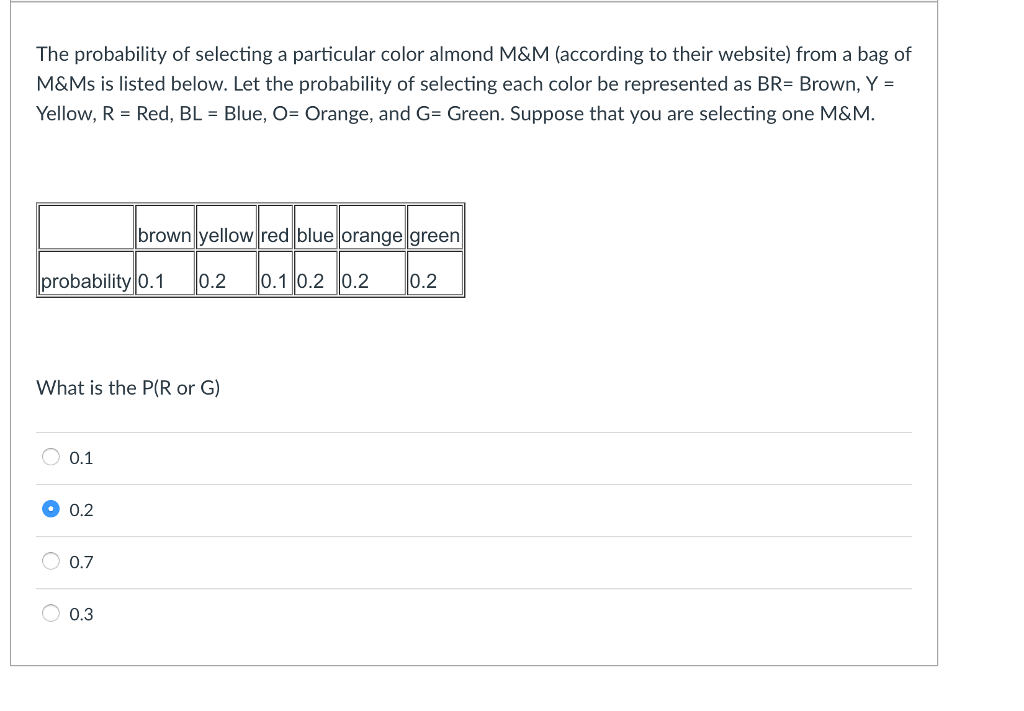Screen dimensions: 1024x711
Task: Select the 0.1 answer radio button
Action: pos(51,457)
